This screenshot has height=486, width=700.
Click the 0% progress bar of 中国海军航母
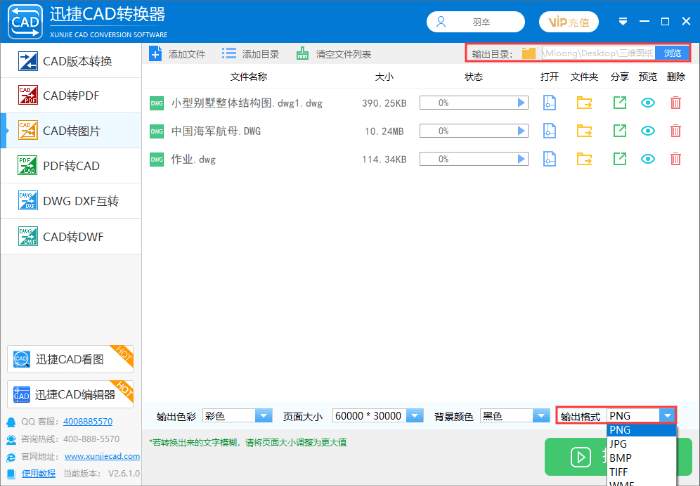(x=474, y=131)
